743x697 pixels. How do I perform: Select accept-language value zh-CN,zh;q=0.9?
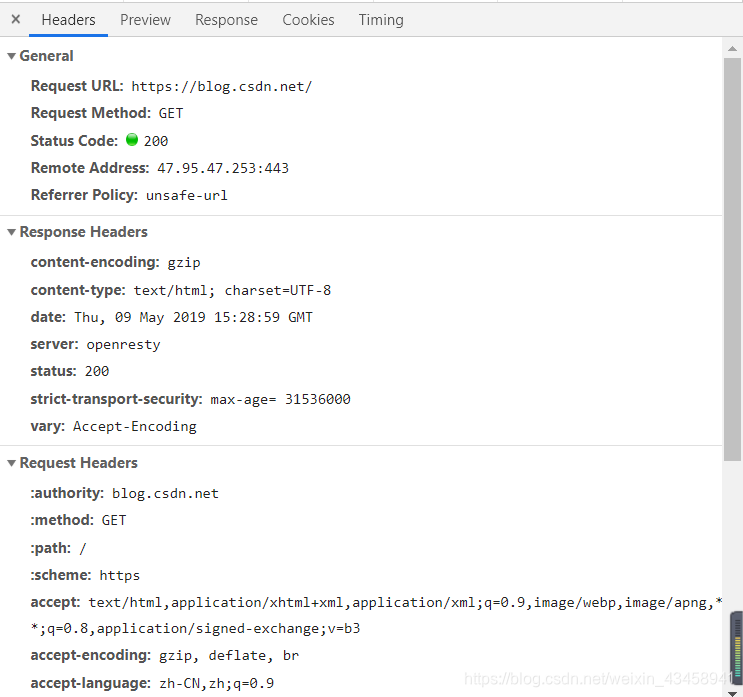coord(217,683)
